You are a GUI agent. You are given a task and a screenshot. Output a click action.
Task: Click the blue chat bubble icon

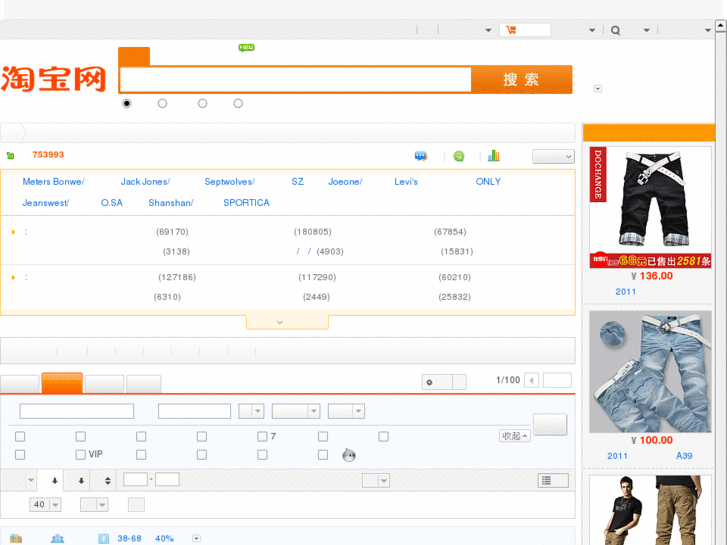point(421,156)
